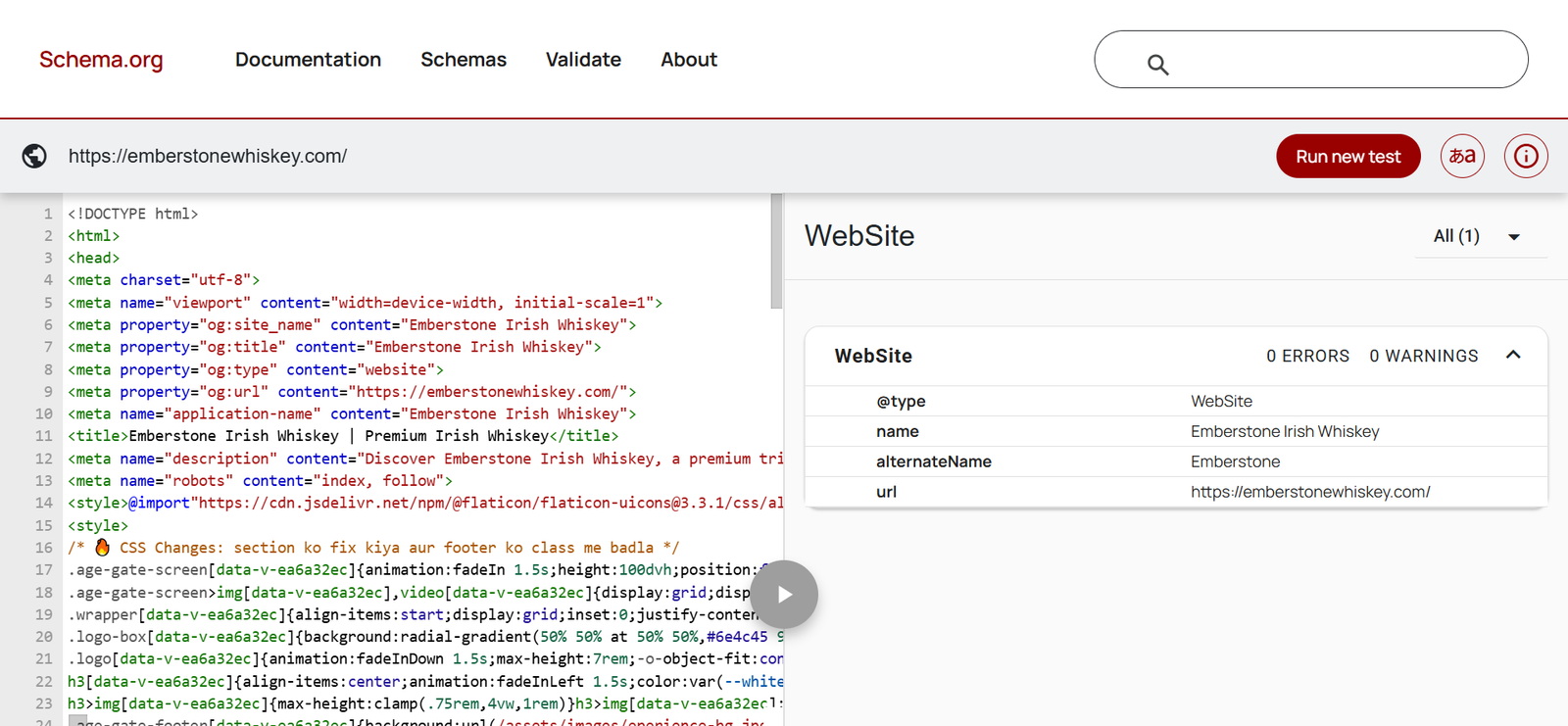The image size is (1568, 726).
Task: Select the alternateName property label
Action: click(934, 462)
